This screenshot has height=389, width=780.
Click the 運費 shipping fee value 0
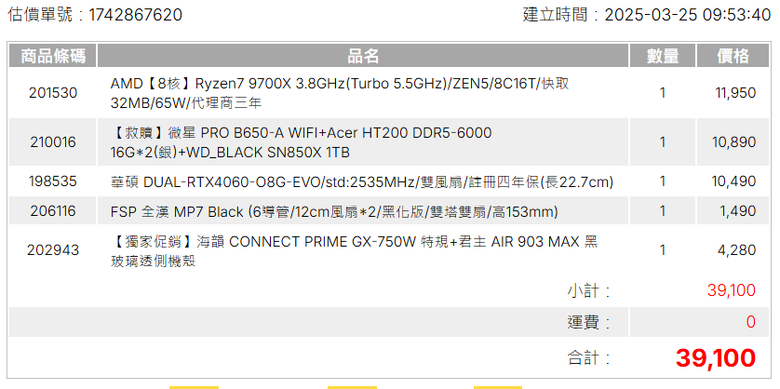click(751, 322)
